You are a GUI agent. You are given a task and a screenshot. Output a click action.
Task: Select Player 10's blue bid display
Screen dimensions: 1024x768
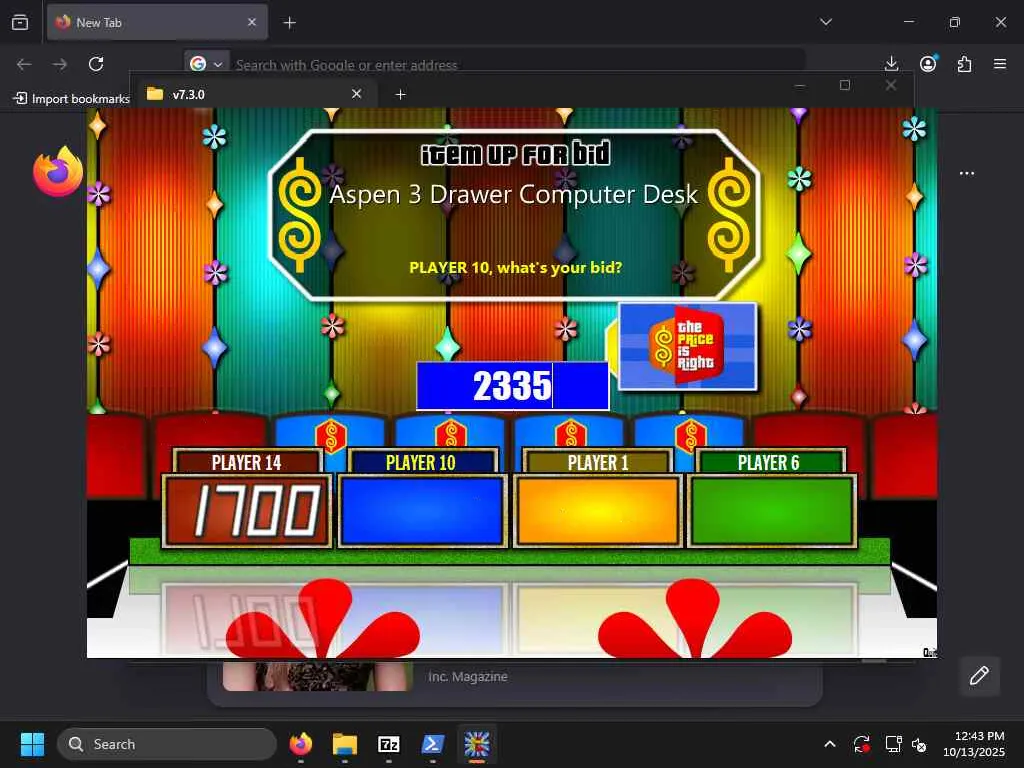click(x=422, y=511)
